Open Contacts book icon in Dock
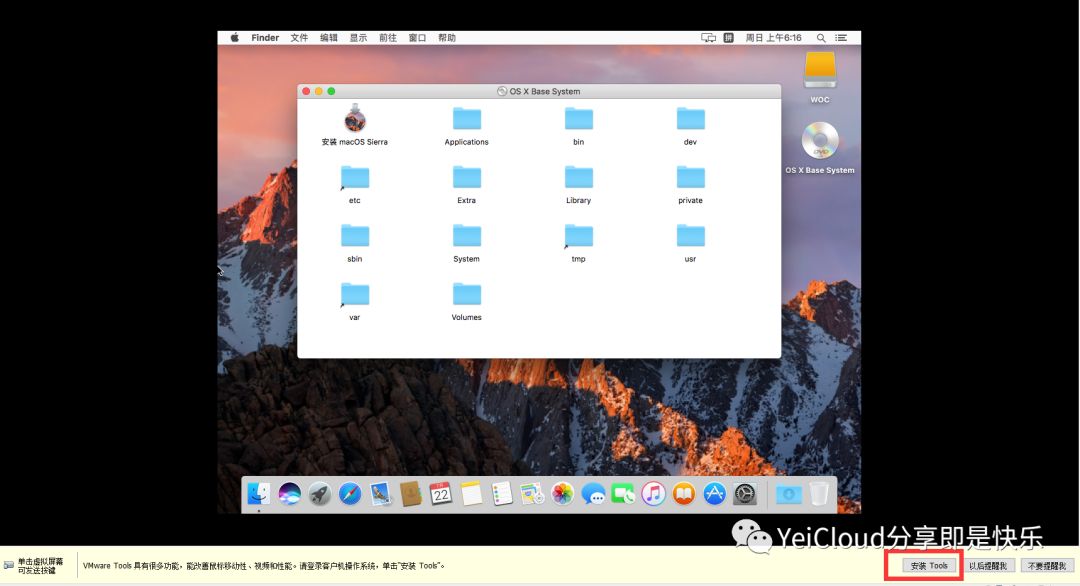 (x=411, y=494)
